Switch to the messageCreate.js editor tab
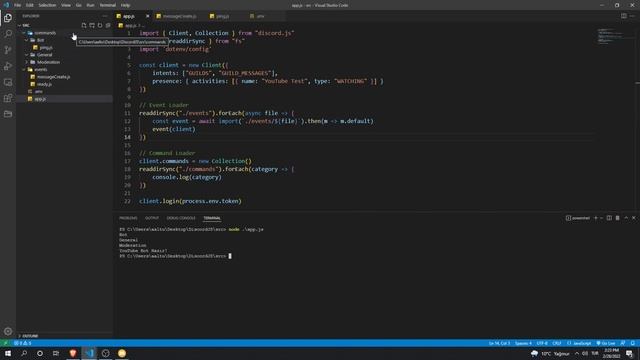This screenshot has height=360, width=640. click(x=179, y=16)
